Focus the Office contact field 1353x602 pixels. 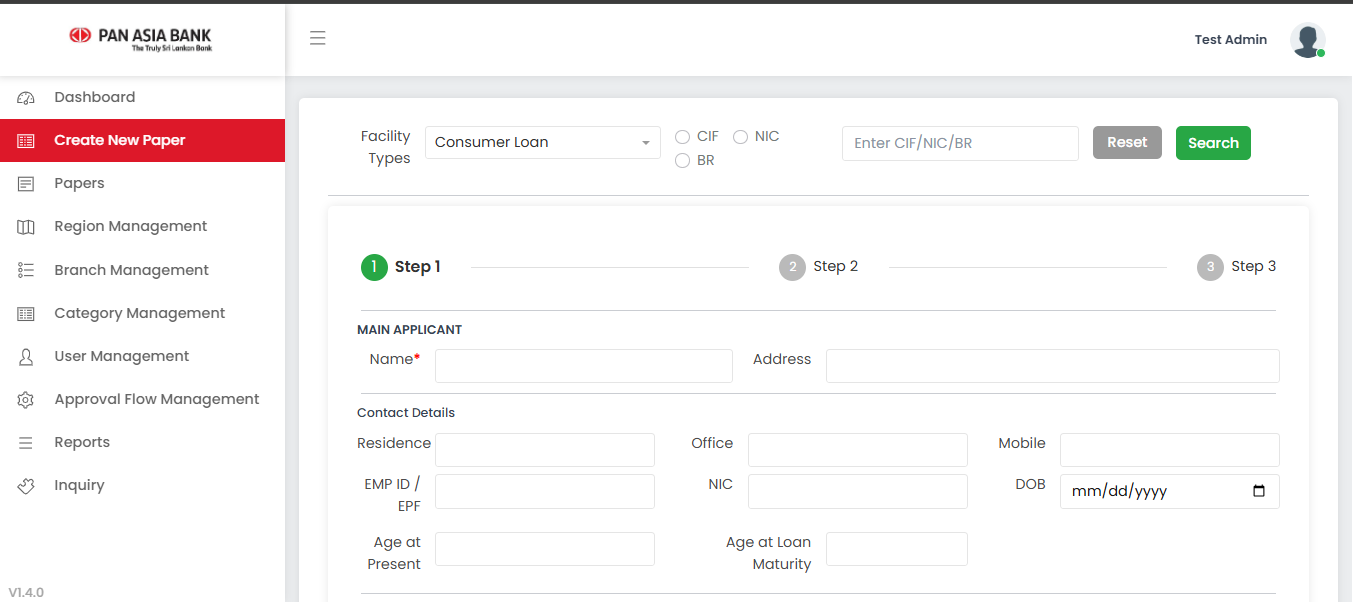tap(858, 450)
